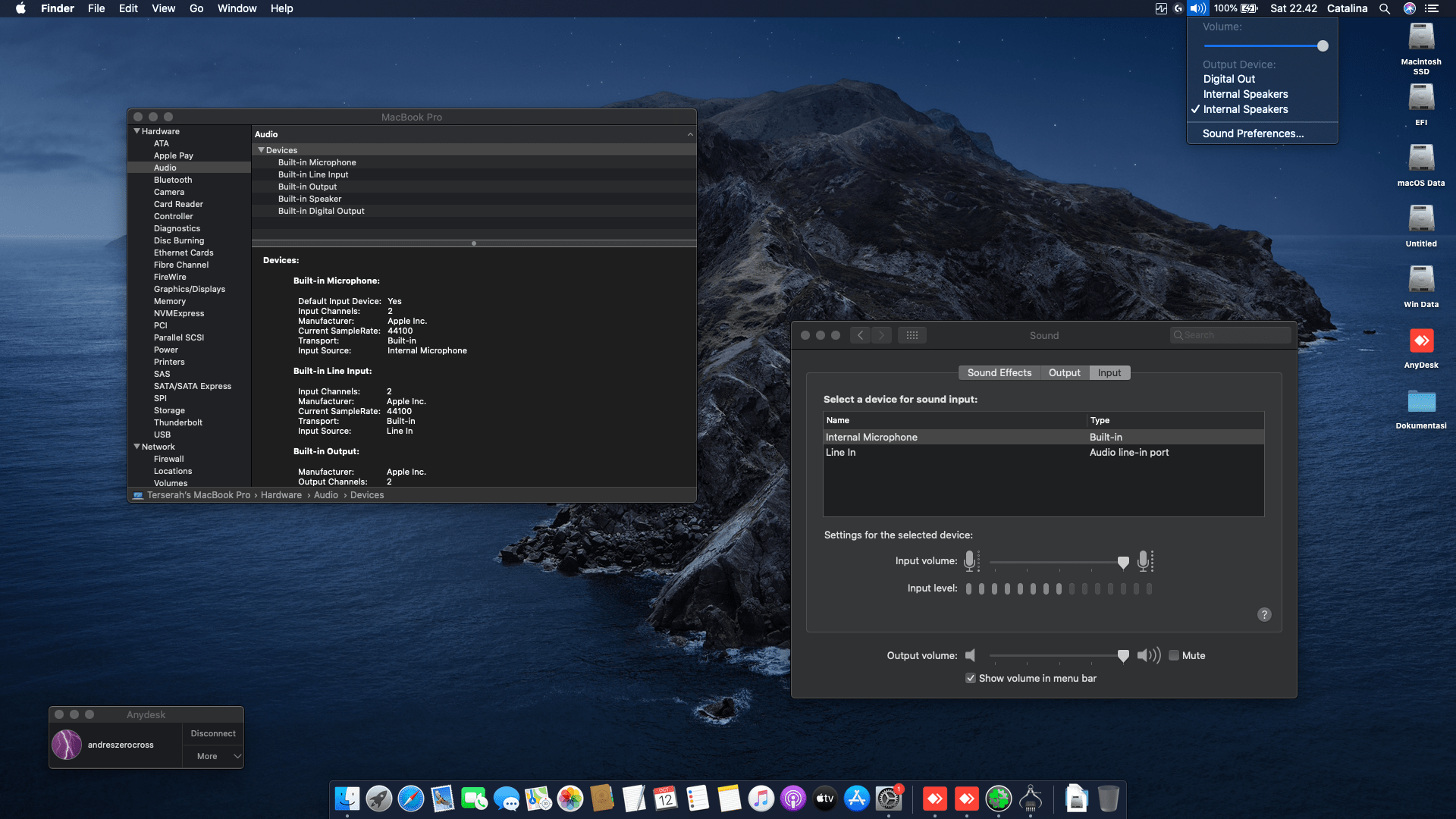Collapse the Audio list header chevron
Image resolution: width=1456 pixels, height=819 pixels.
(x=690, y=134)
